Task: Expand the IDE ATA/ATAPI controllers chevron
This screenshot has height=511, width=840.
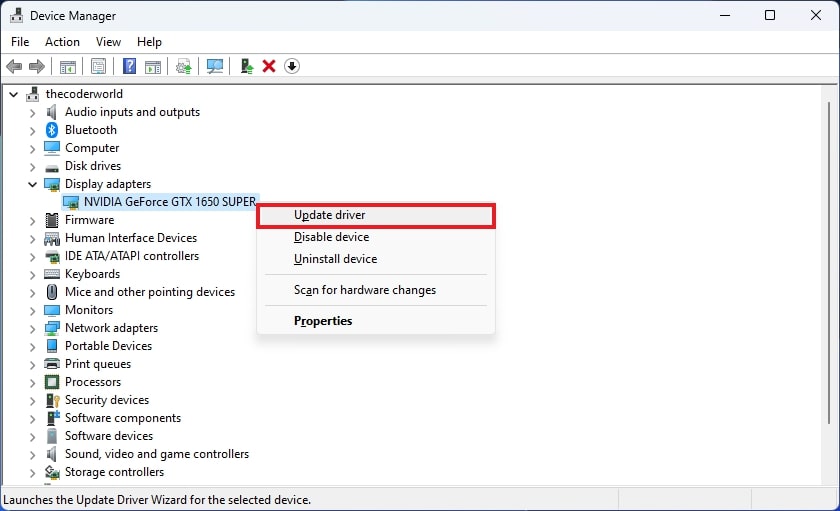Action: click(32, 257)
